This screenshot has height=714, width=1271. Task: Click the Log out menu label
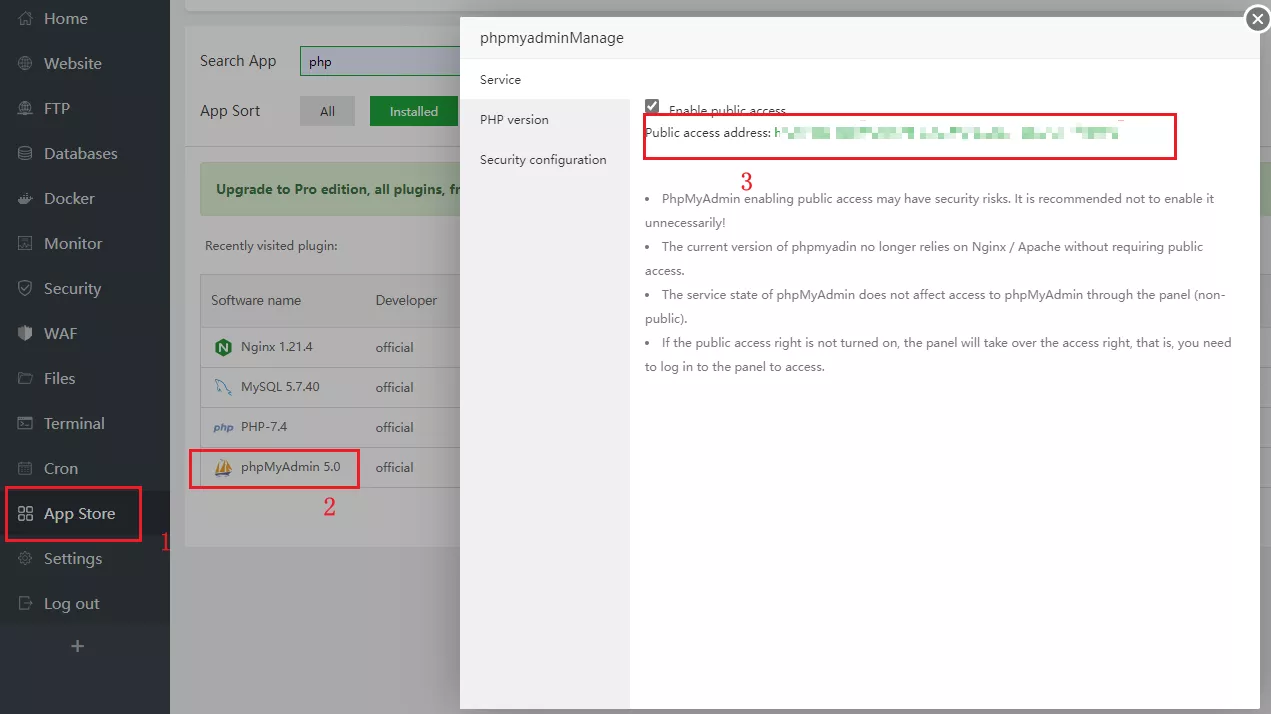point(72,604)
